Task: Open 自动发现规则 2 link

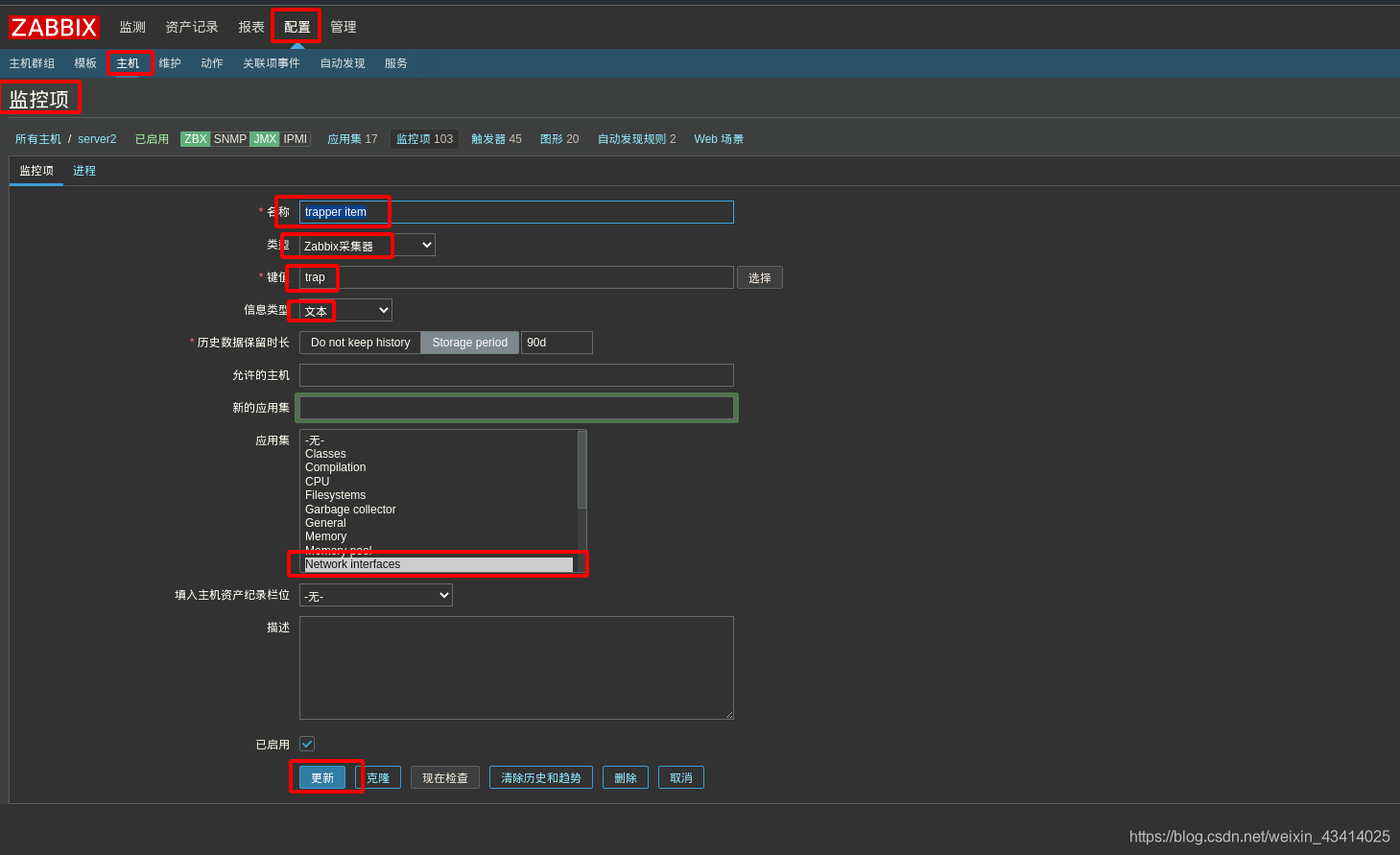Action: coord(637,139)
